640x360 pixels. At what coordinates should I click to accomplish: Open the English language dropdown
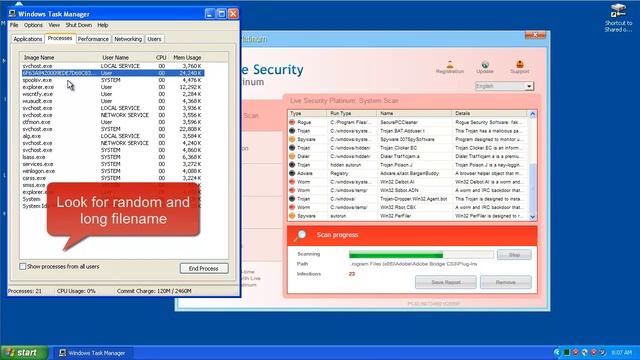[x=504, y=86]
